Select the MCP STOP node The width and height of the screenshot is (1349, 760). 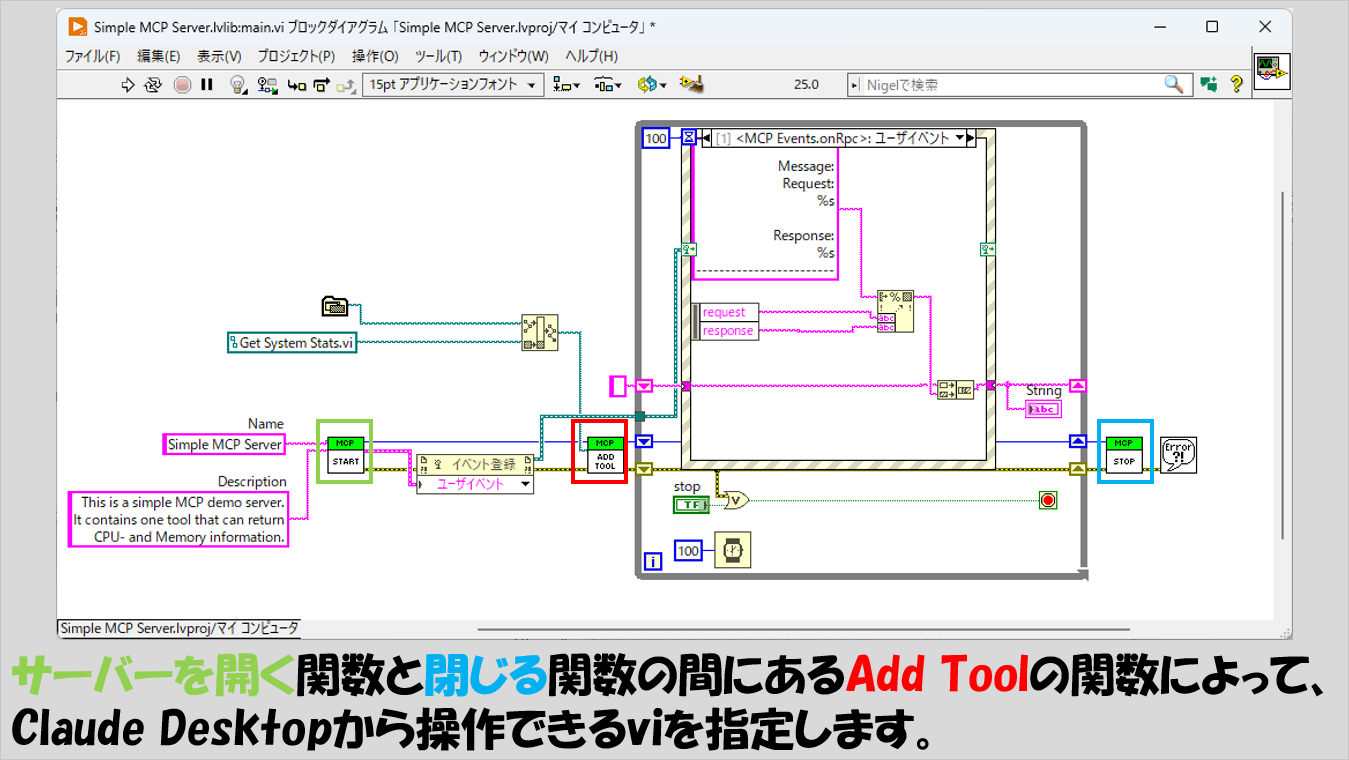click(x=1124, y=452)
